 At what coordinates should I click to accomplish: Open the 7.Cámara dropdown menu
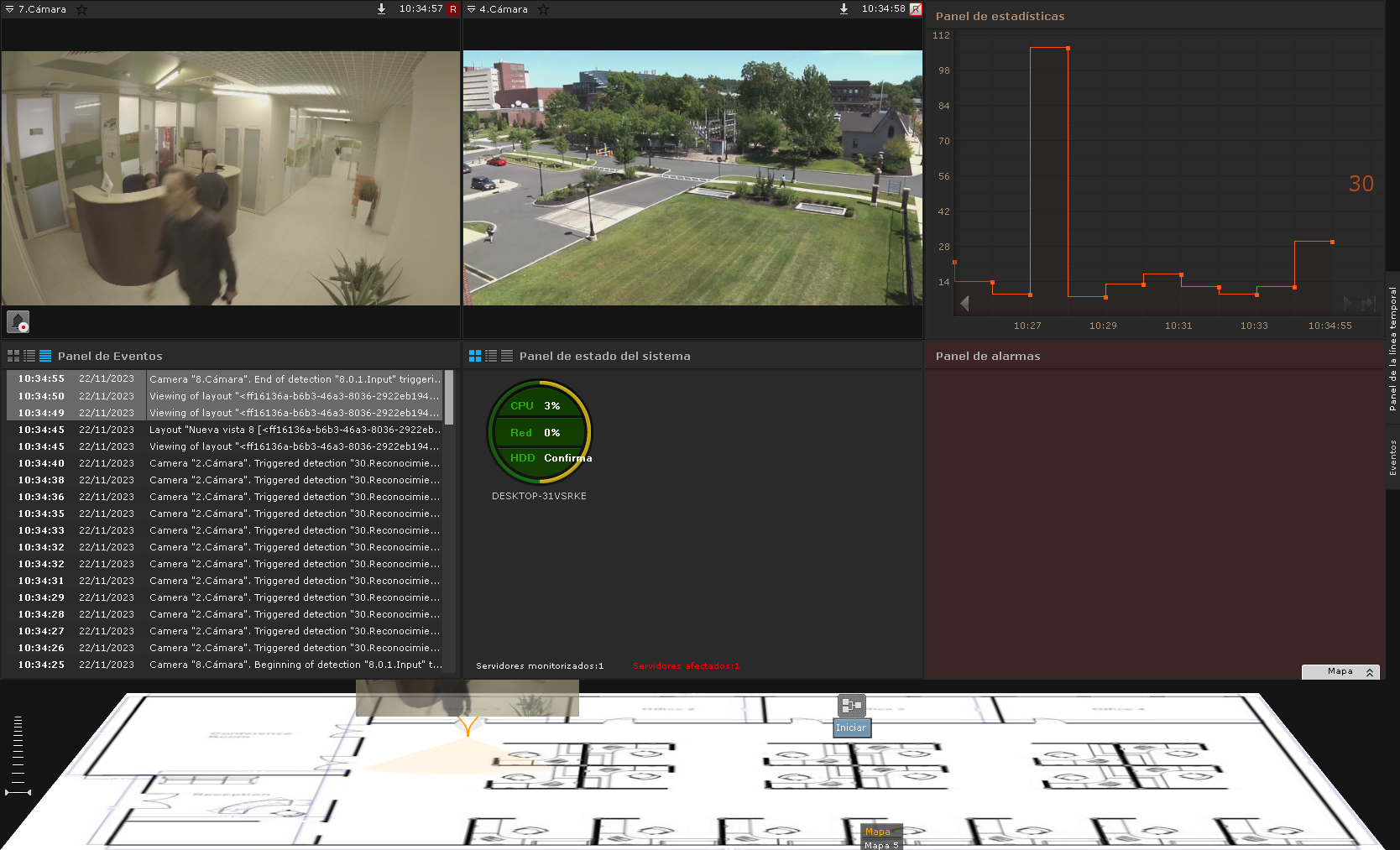pyautogui.click(x=10, y=9)
